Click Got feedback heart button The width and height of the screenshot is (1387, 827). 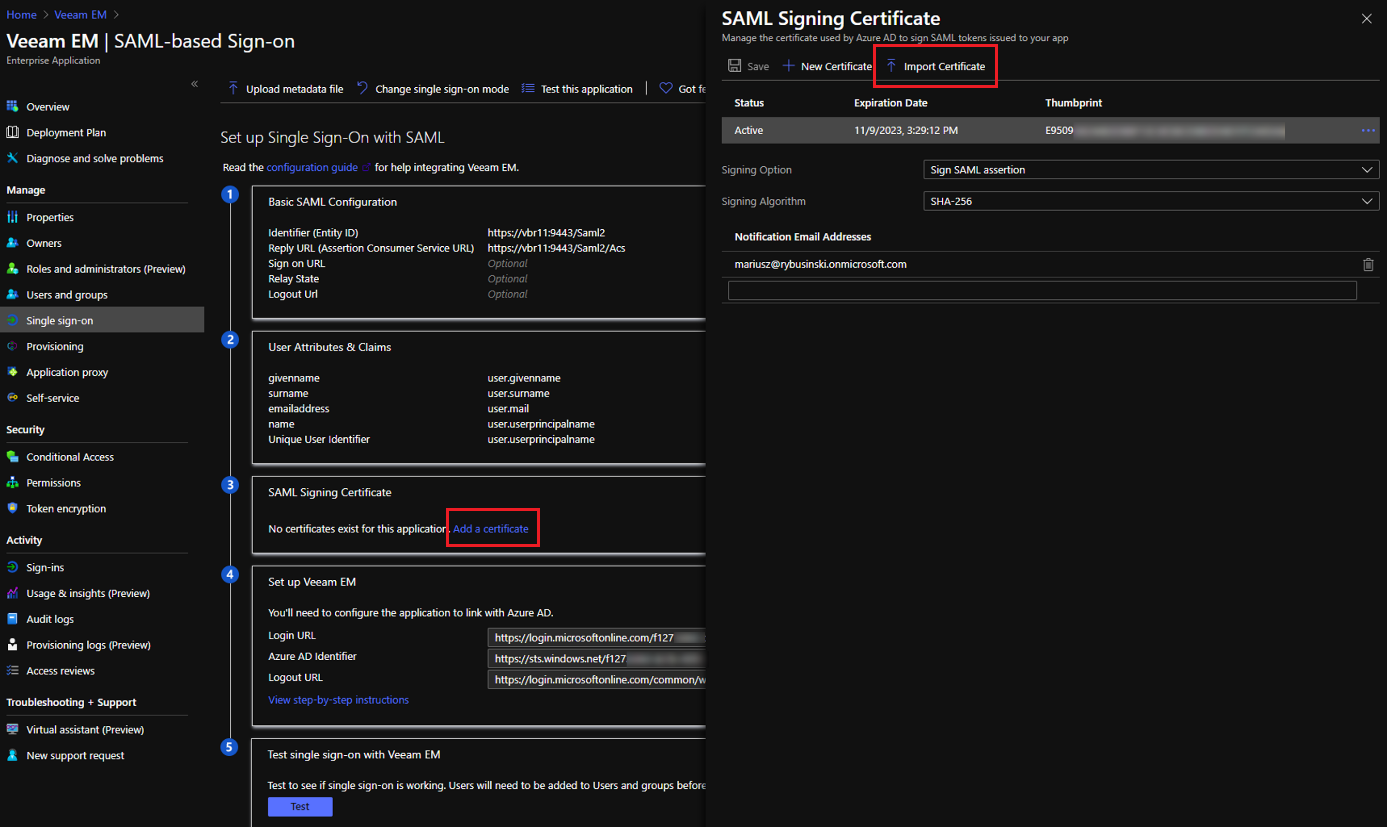click(682, 89)
